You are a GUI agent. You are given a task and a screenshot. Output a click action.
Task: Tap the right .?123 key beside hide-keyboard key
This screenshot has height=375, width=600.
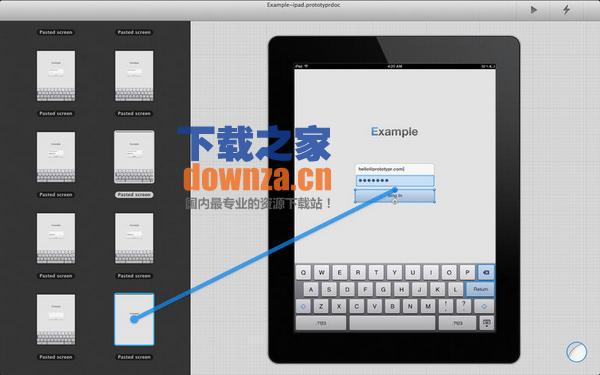[x=458, y=323]
